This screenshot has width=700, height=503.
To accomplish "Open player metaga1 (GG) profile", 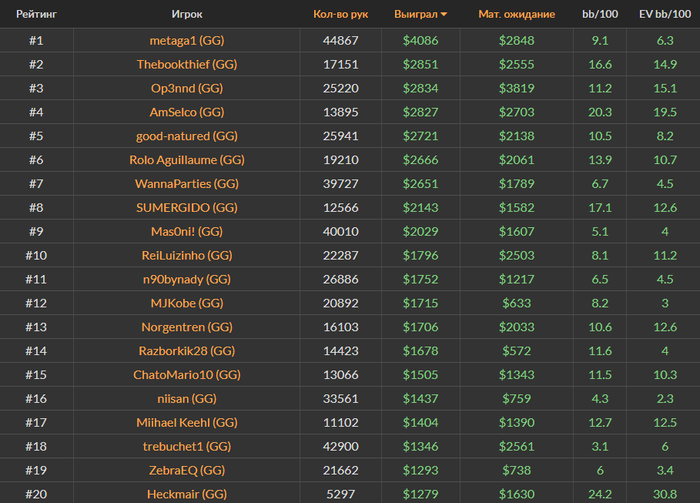I will pyautogui.click(x=186, y=41).
